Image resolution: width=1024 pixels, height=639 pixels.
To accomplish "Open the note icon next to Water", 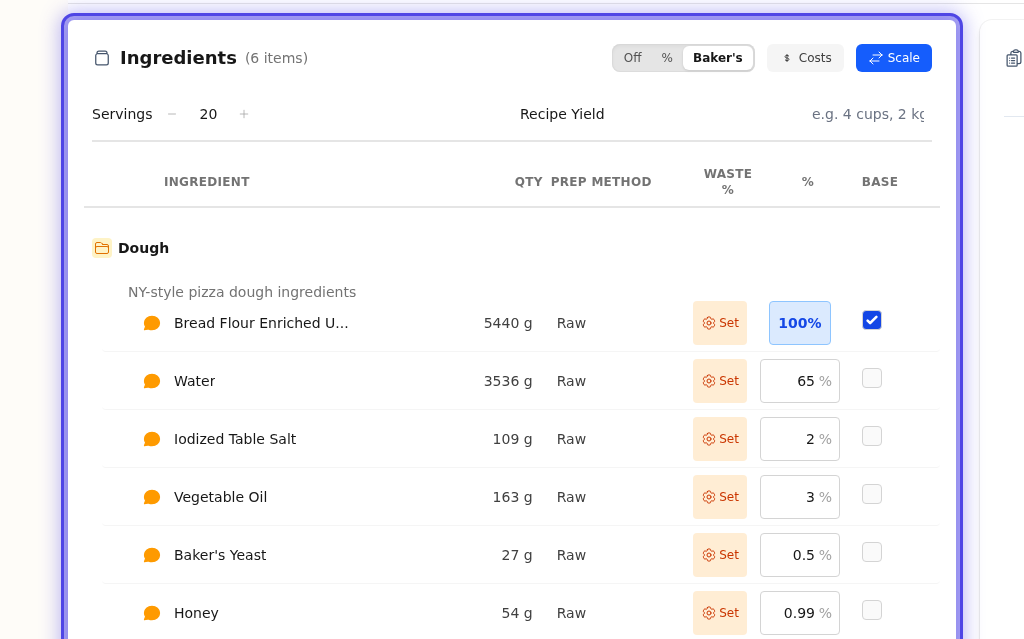I will pyautogui.click(x=152, y=381).
